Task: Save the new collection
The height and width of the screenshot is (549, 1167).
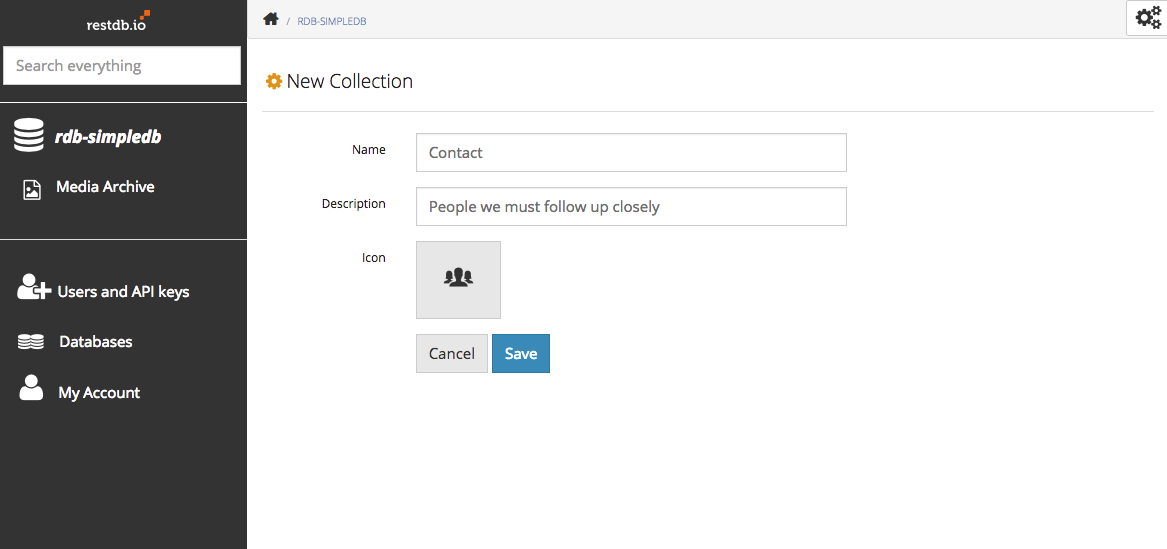Action: point(521,353)
